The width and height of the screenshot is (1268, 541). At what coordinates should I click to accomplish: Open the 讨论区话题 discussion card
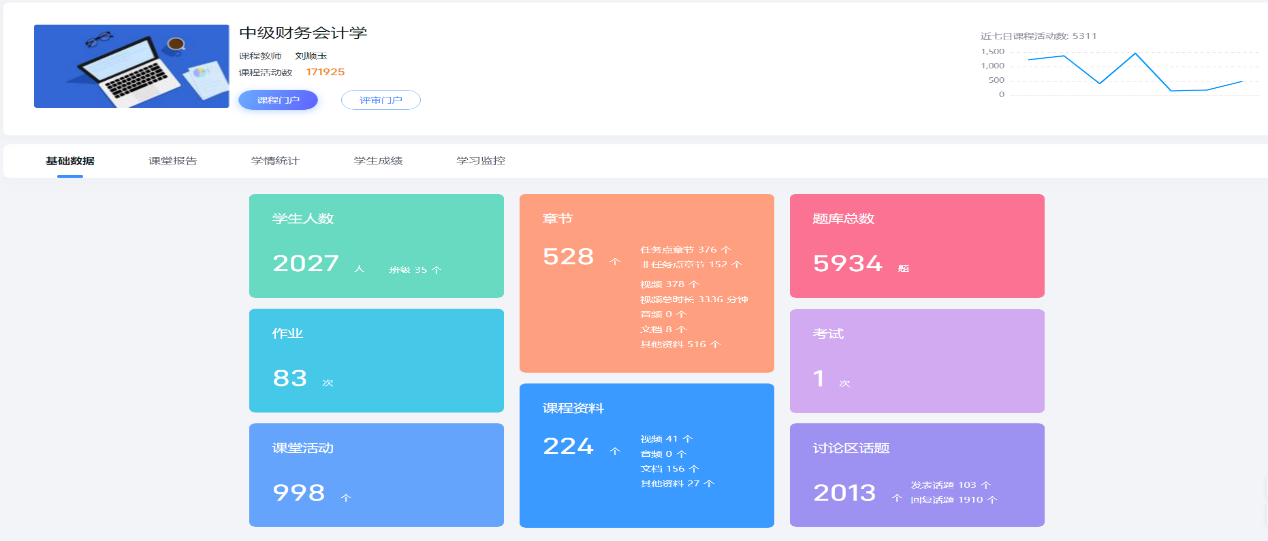917,475
